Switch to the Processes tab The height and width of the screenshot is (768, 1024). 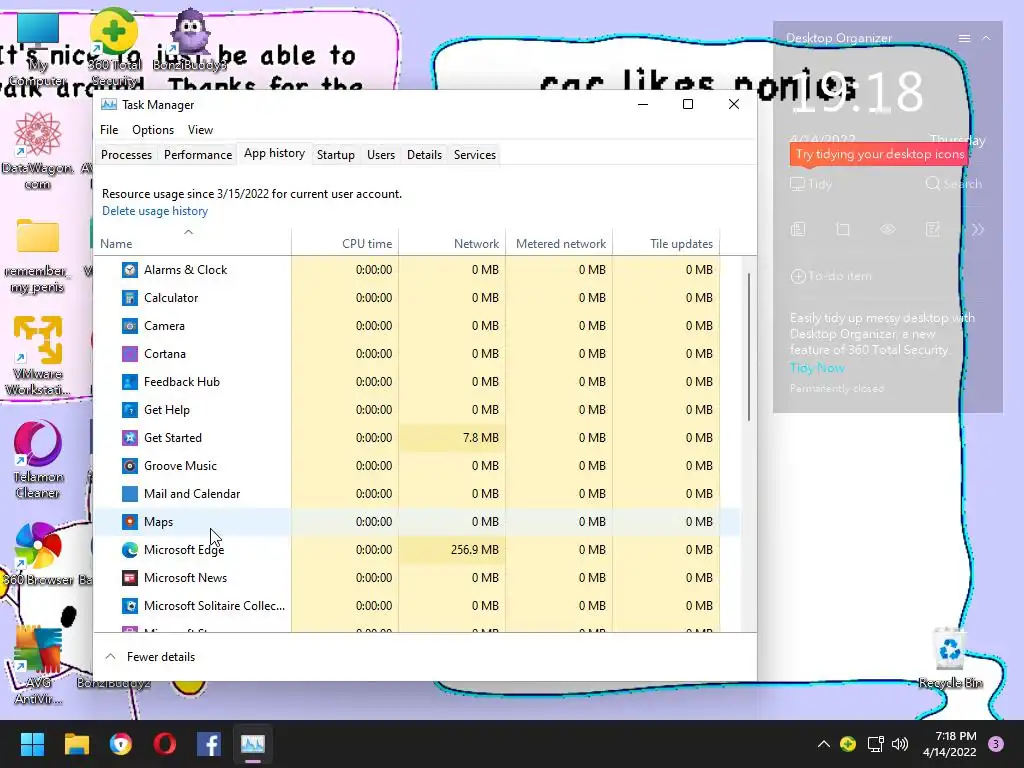[126, 155]
